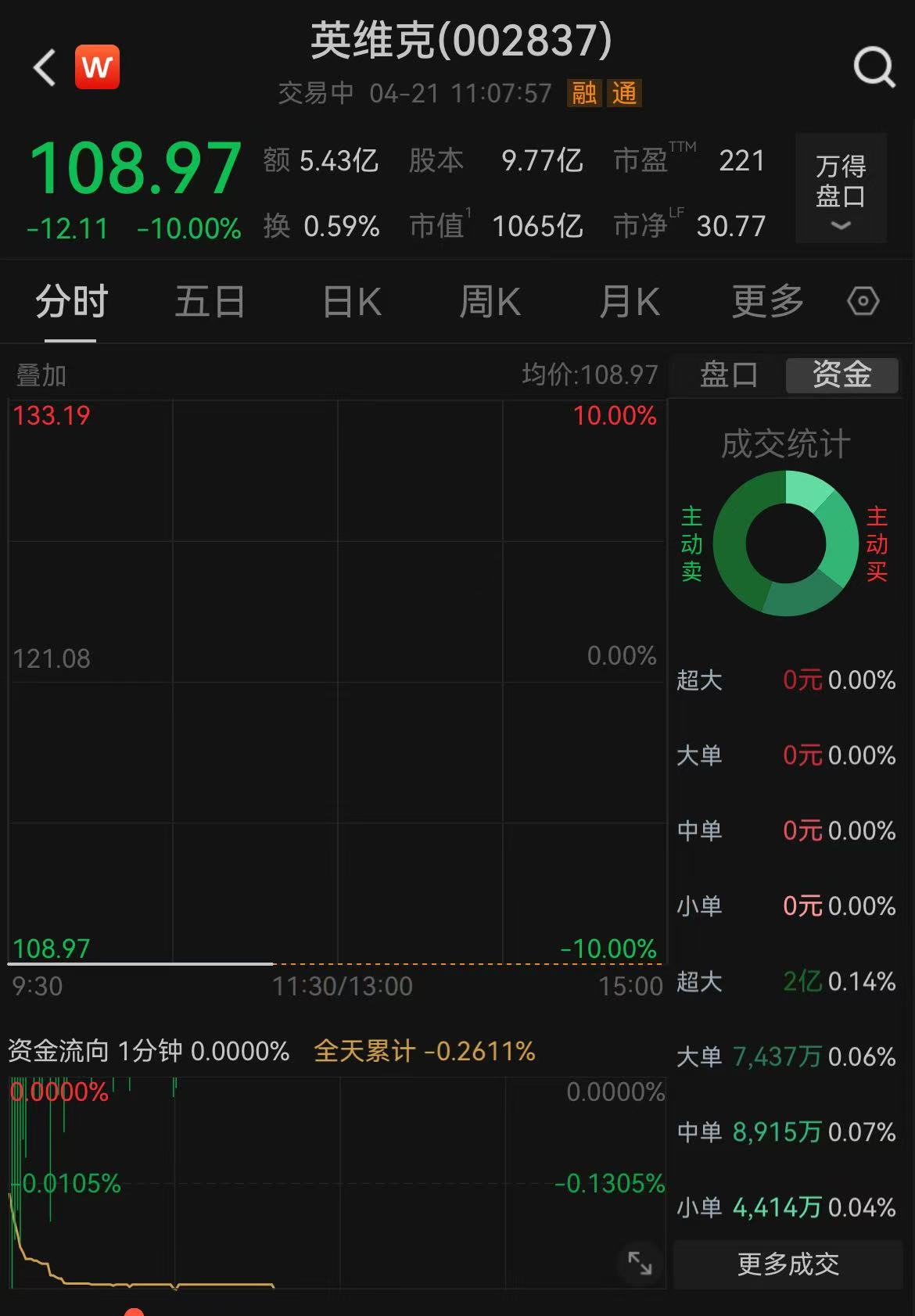Viewport: 915px width, 1316px height.
Task: Expand the 万得盘口 dropdown
Action: coord(841,188)
